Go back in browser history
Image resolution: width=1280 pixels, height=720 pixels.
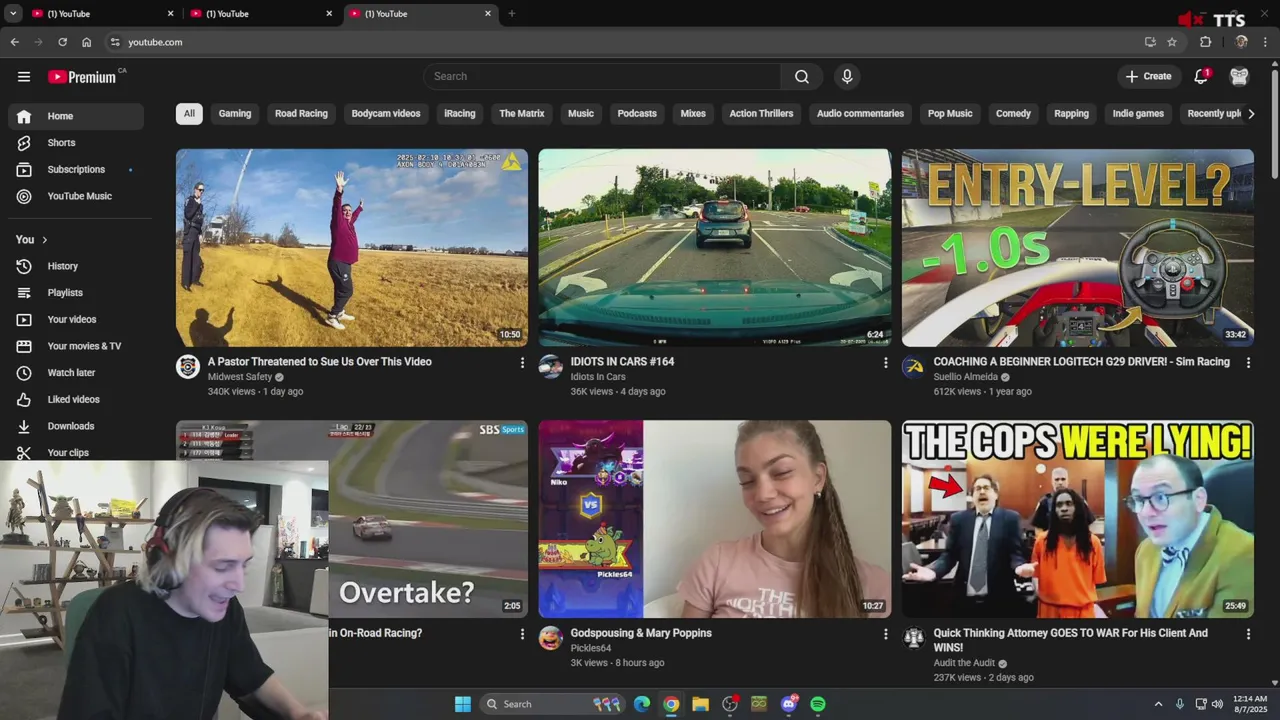pyautogui.click(x=14, y=42)
